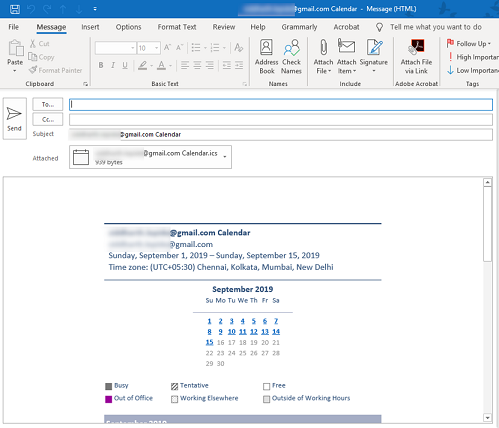Screen dimensions: 499x428
Task: Align text to the right
Action: tap(210, 65)
